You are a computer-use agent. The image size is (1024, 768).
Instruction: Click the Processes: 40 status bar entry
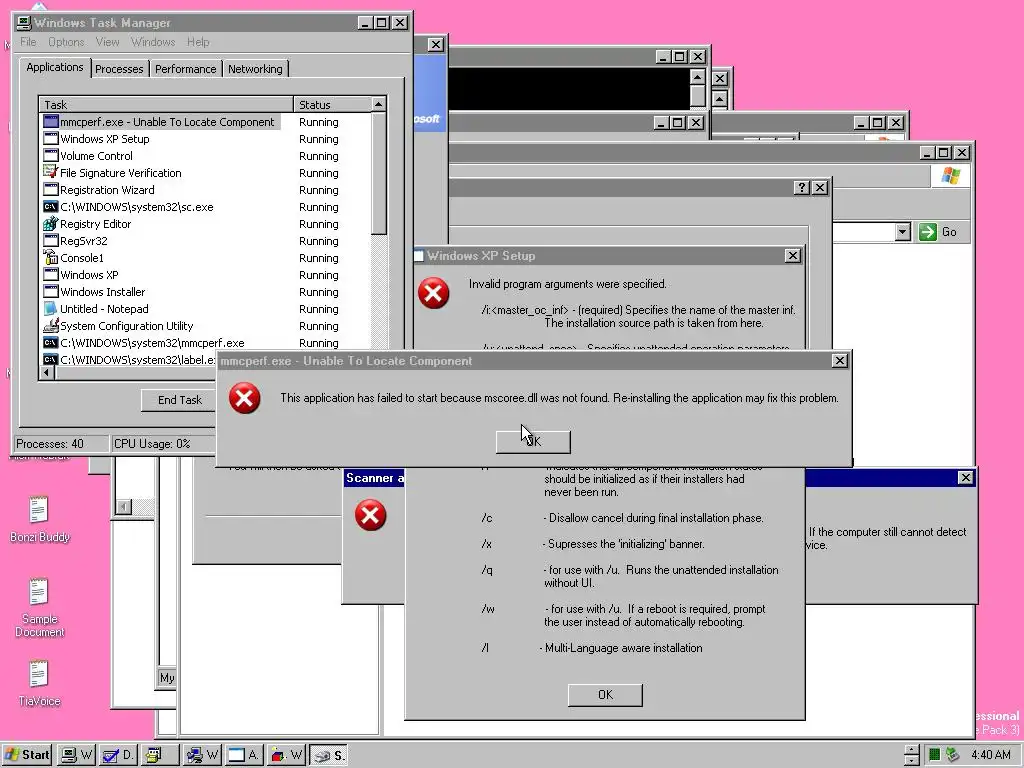pyautogui.click(x=61, y=443)
